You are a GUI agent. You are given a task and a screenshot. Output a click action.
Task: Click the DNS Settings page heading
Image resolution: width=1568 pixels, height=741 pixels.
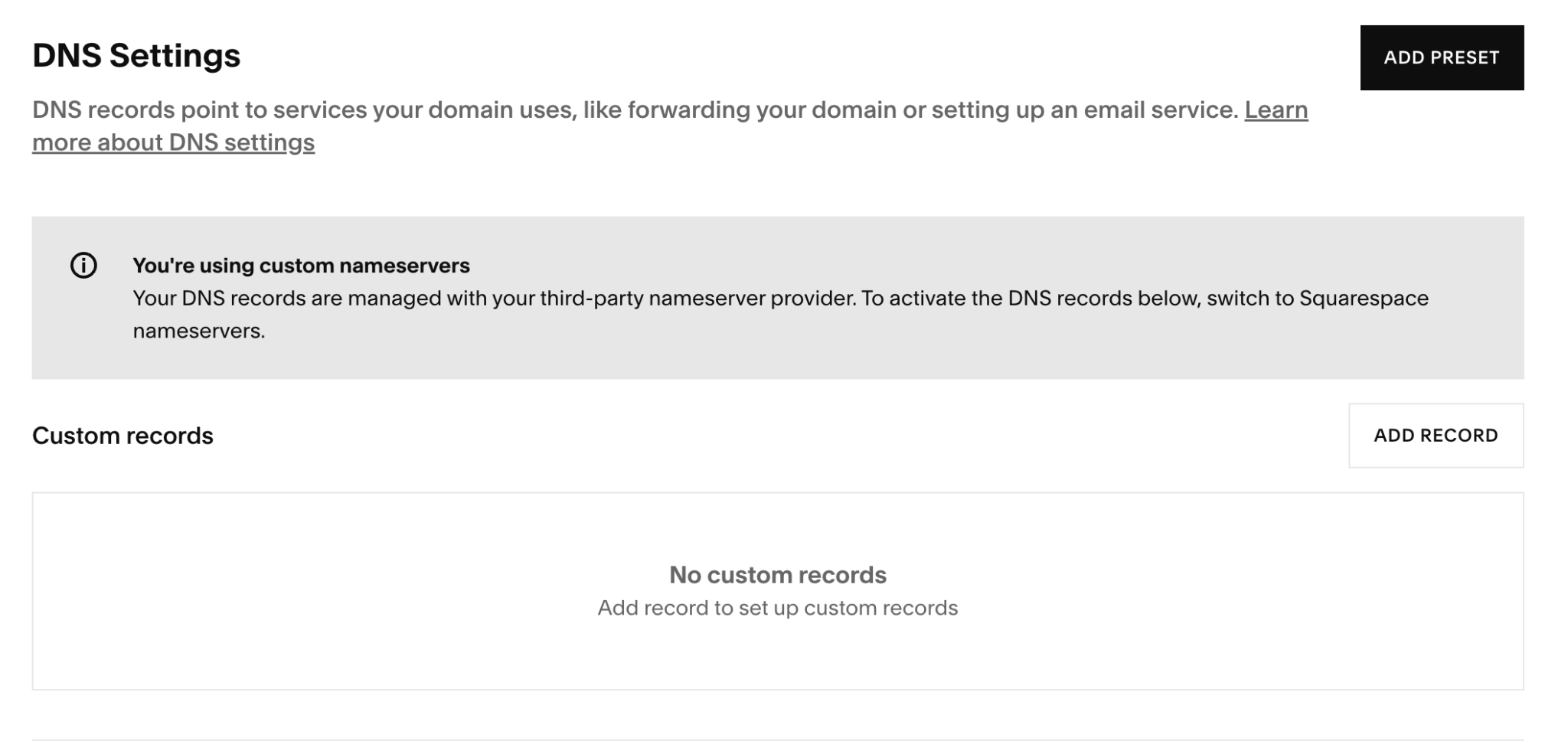pyautogui.click(x=136, y=54)
